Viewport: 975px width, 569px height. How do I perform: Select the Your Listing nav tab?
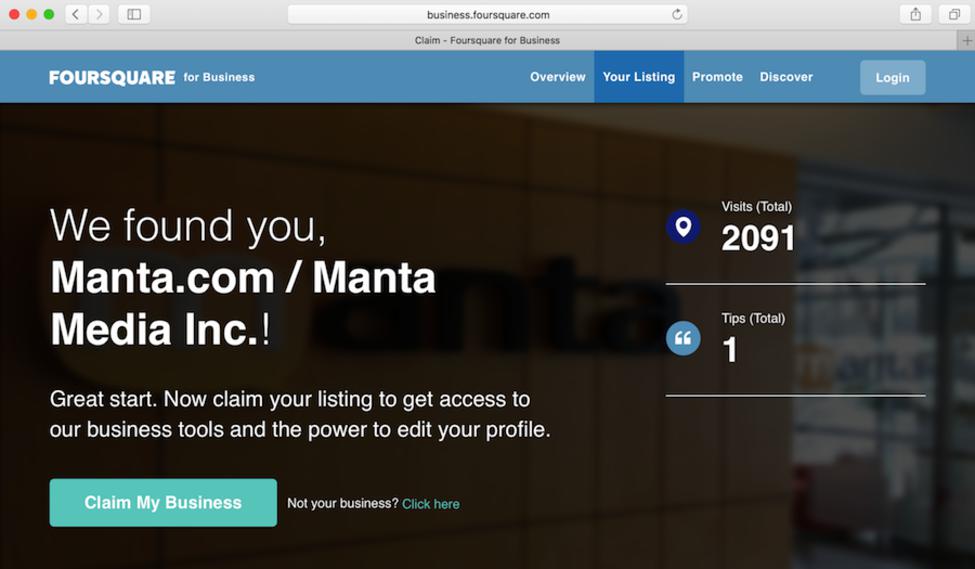pyautogui.click(x=639, y=77)
